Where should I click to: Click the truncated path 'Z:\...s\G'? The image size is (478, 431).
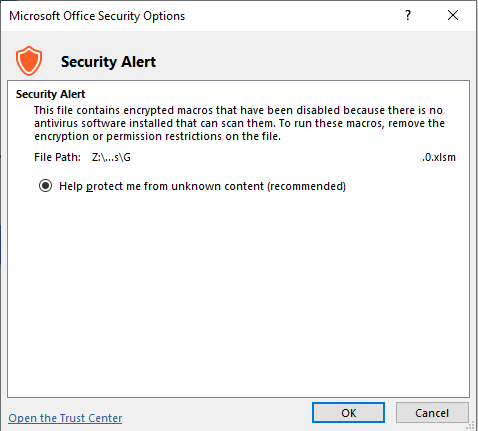[x=111, y=157]
